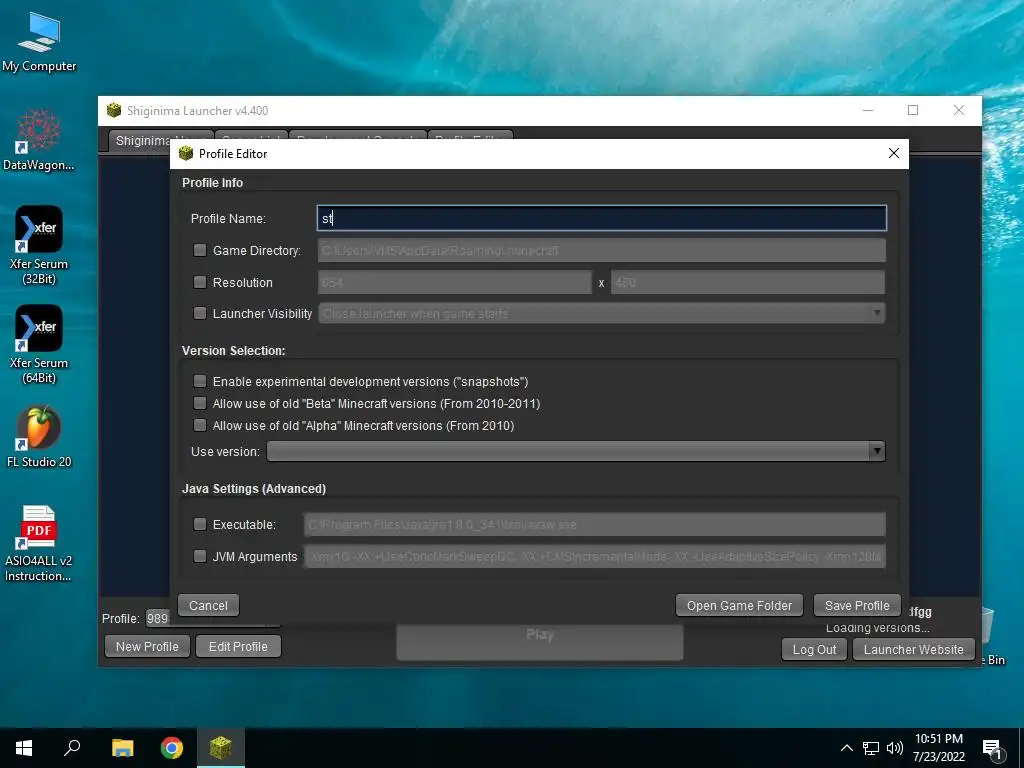1024x768 pixels.
Task: Minimize the Shiginima Launcher window
Action: pyautogui.click(x=868, y=110)
